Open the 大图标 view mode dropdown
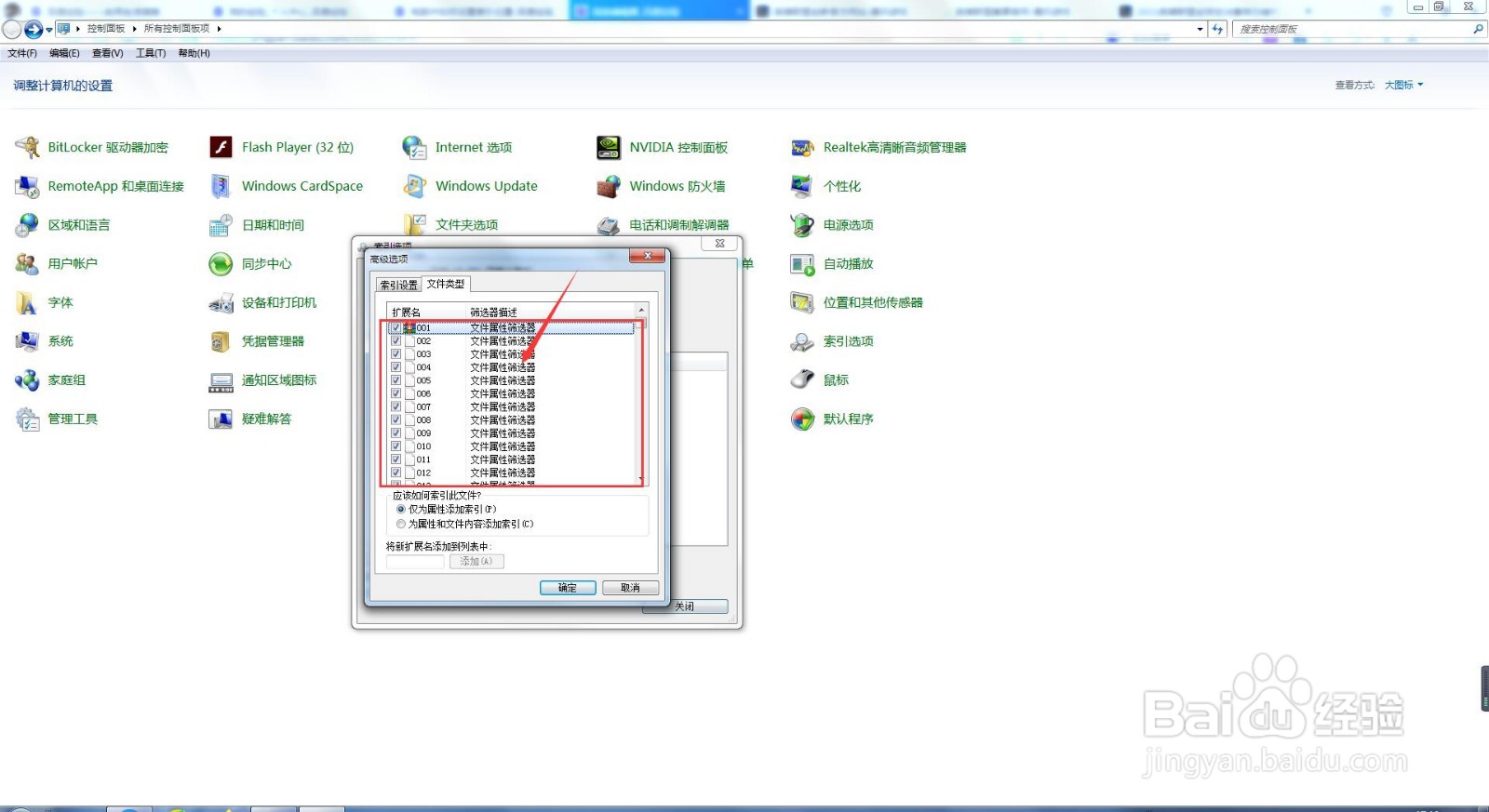Screen dimensions: 1489x812 [x=1403, y=85]
